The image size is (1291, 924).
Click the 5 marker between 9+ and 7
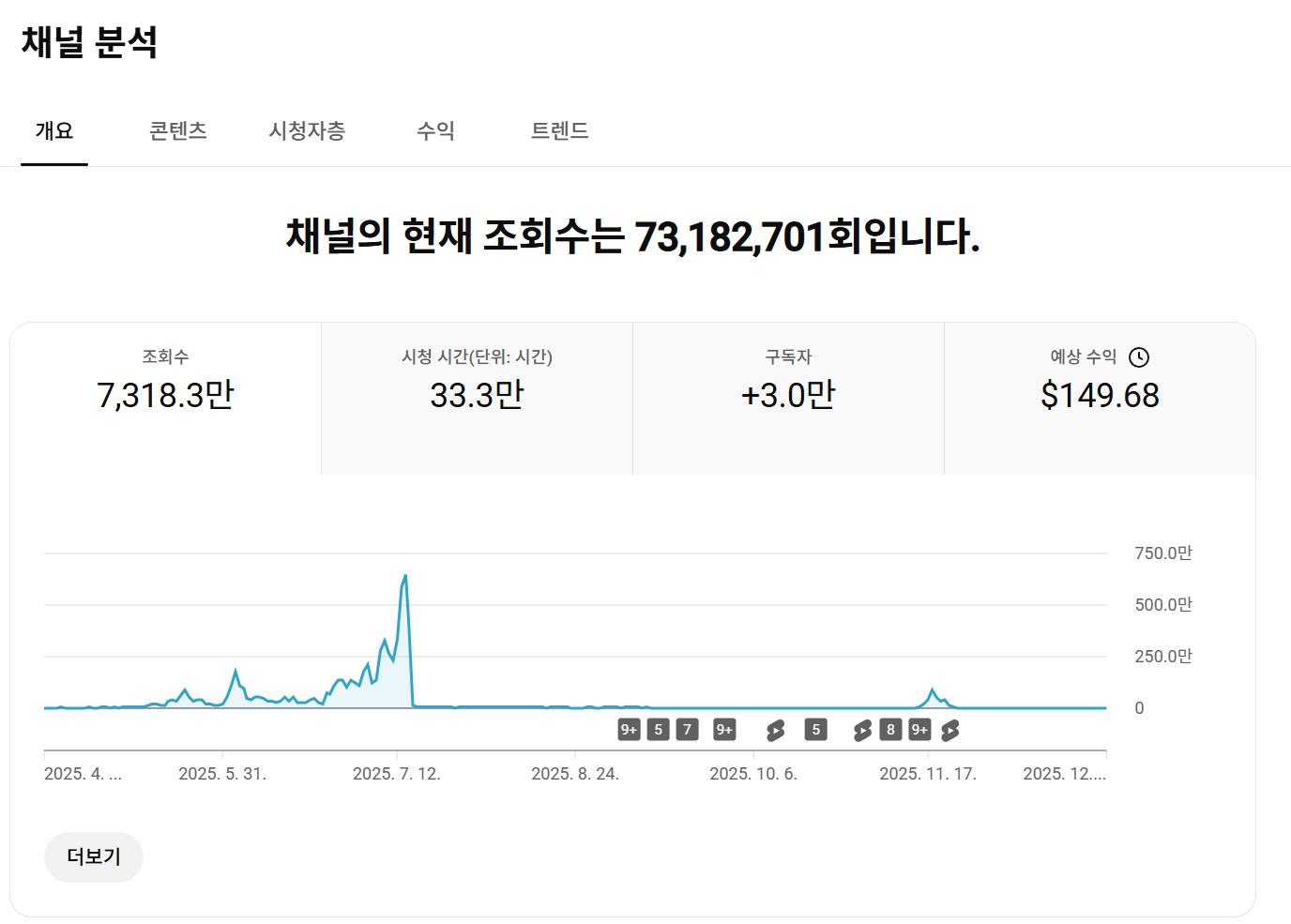point(659,730)
